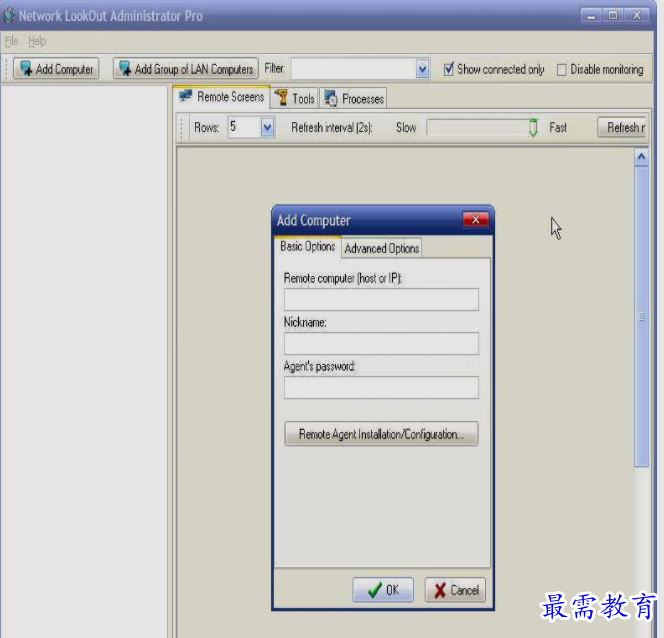Click the Network LookOut app title icon
This screenshot has width=664, height=638.
point(8,15)
